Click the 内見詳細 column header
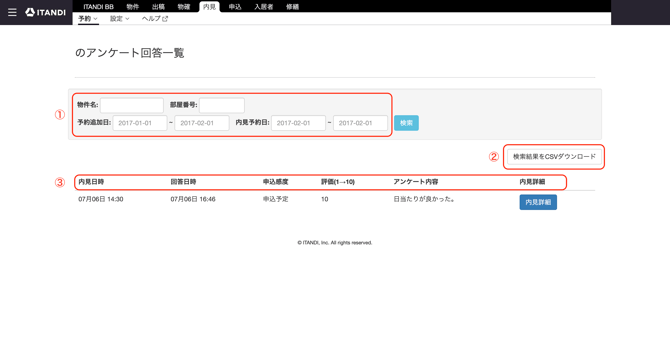Screen dimensions: 670x363 point(532,182)
